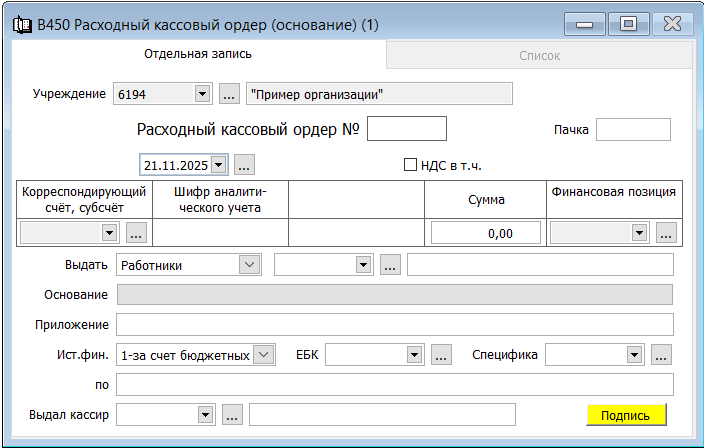Switch to the Список tab
This screenshot has width=704, height=448.
pos(538,56)
